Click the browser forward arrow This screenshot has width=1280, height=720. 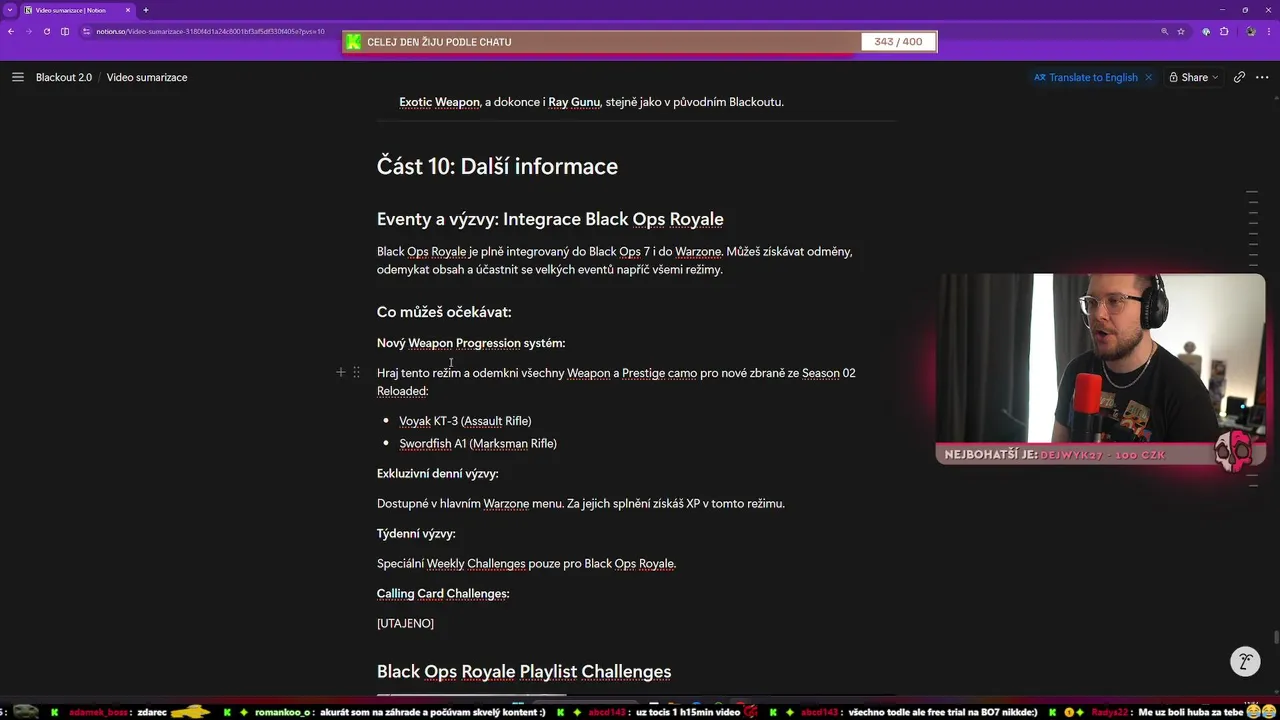[28, 31]
